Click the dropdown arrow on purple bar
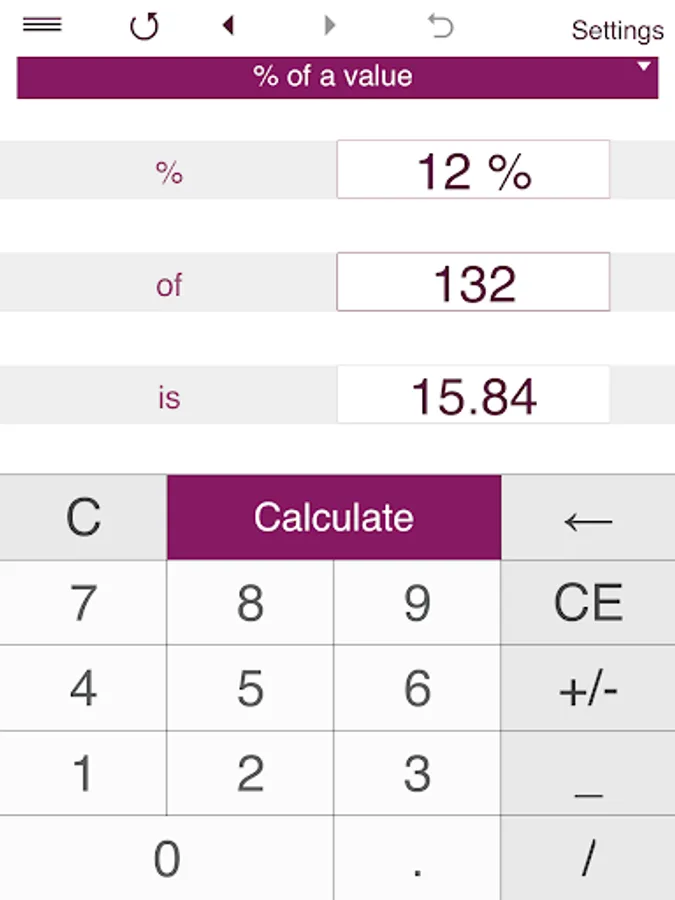 (643, 66)
